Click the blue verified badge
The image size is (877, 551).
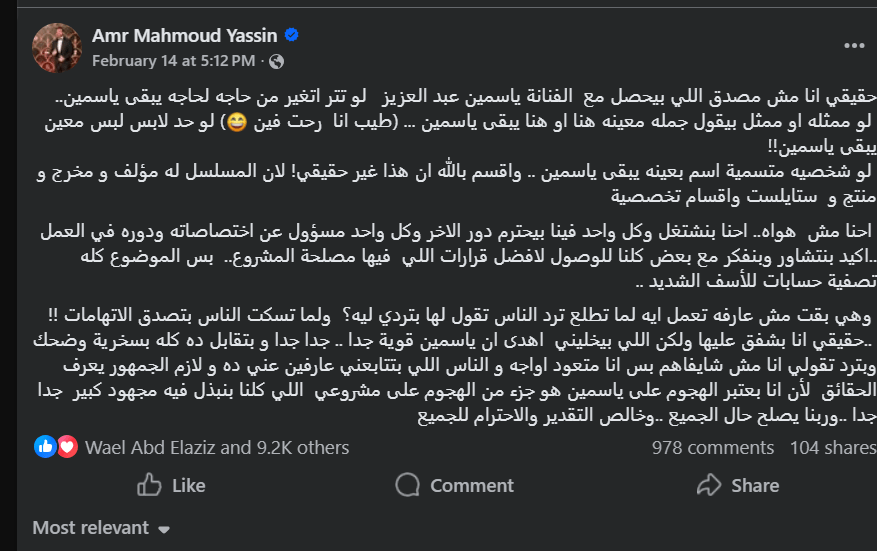coord(291,35)
